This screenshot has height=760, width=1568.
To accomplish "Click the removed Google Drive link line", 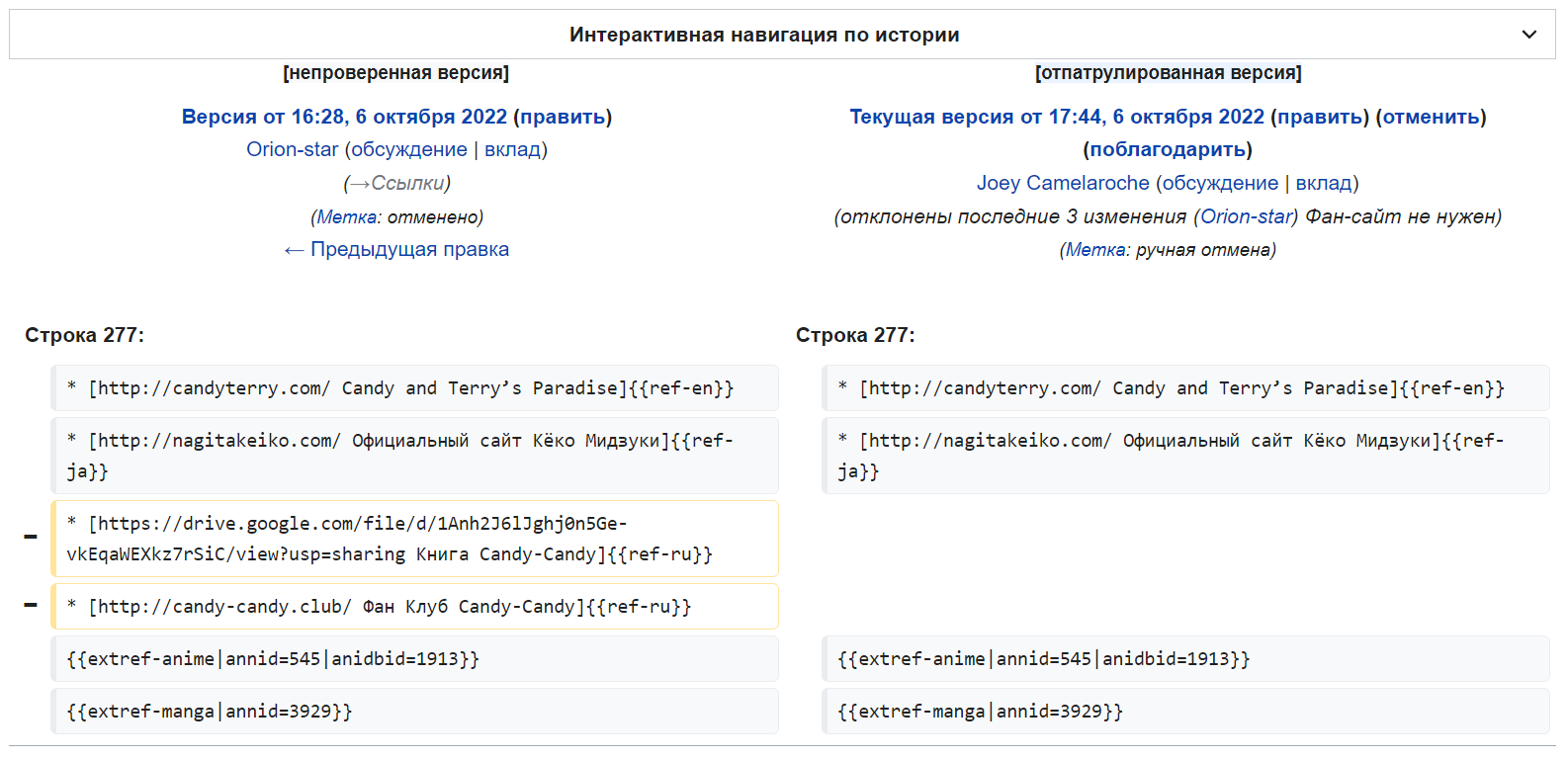I will (x=415, y=539).
